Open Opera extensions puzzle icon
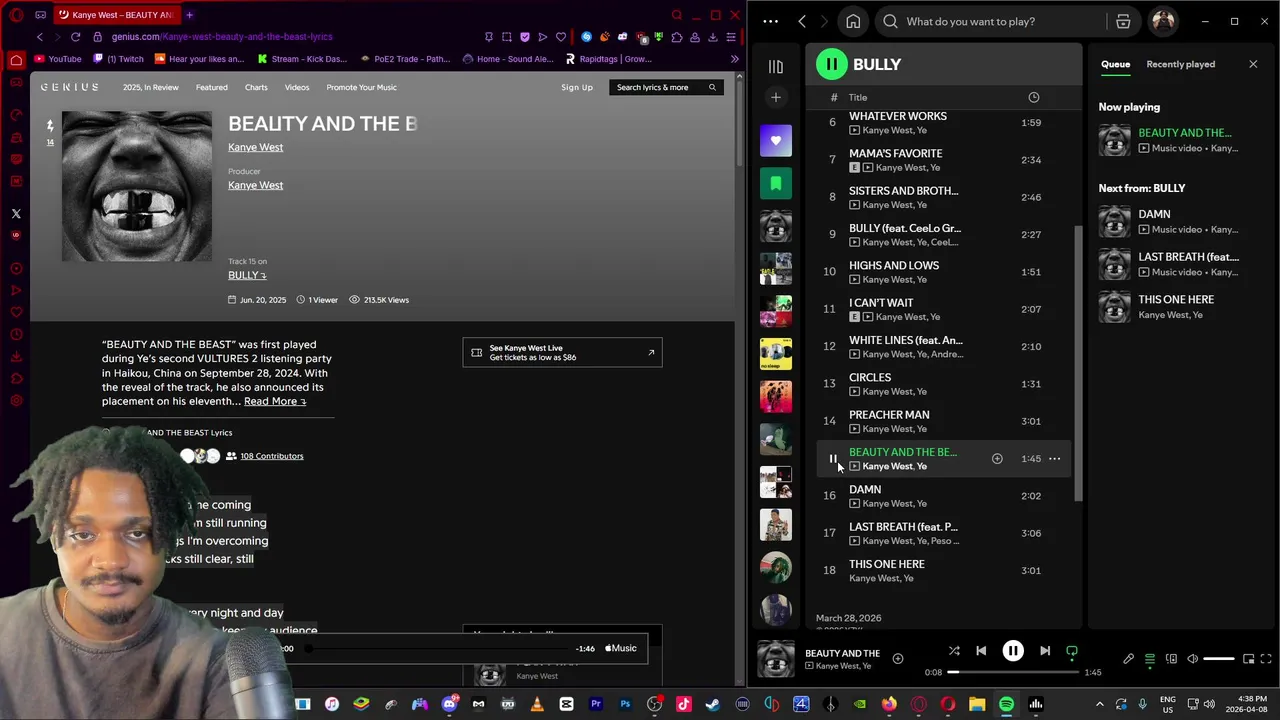The height and width of the screenshot is (720, 1280). 677,37
